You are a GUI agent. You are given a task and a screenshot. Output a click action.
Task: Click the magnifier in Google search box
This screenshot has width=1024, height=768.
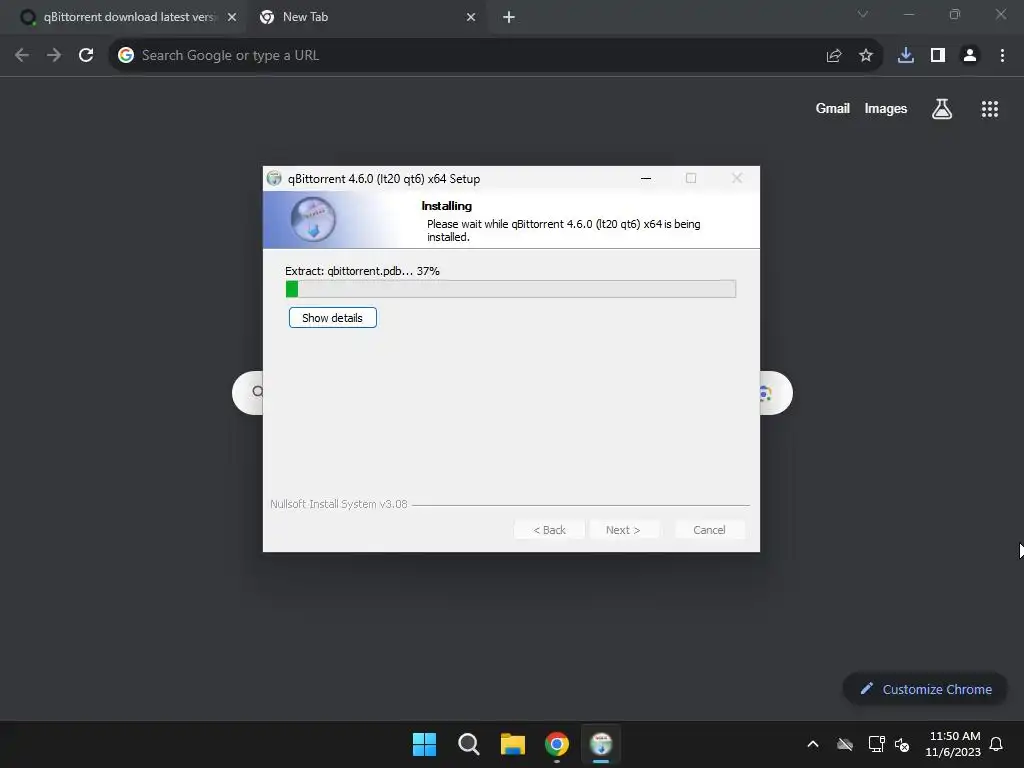tap(257, 392)
